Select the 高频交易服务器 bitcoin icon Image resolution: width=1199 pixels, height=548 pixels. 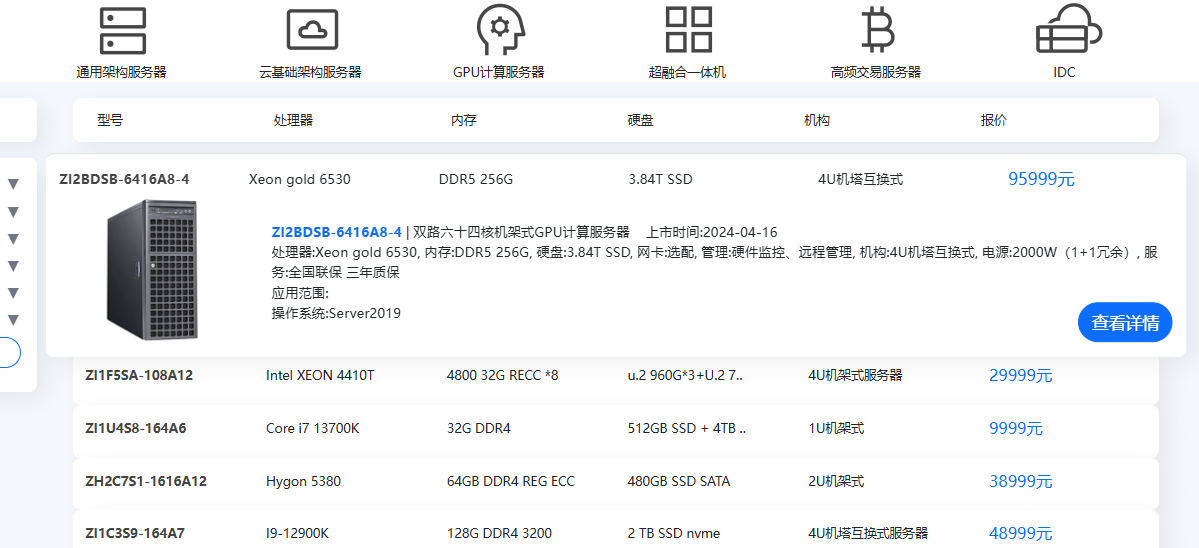coord(876,30)
